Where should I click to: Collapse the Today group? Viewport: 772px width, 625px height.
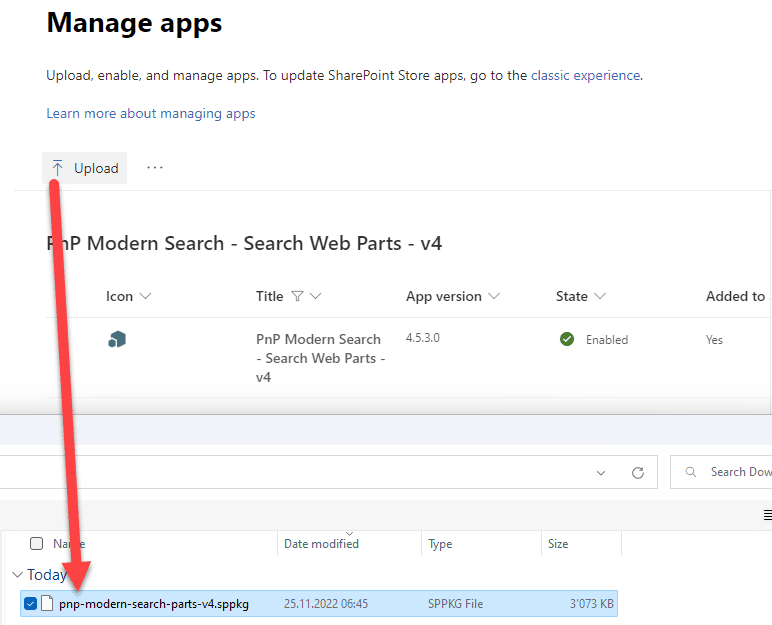point(17,574)
